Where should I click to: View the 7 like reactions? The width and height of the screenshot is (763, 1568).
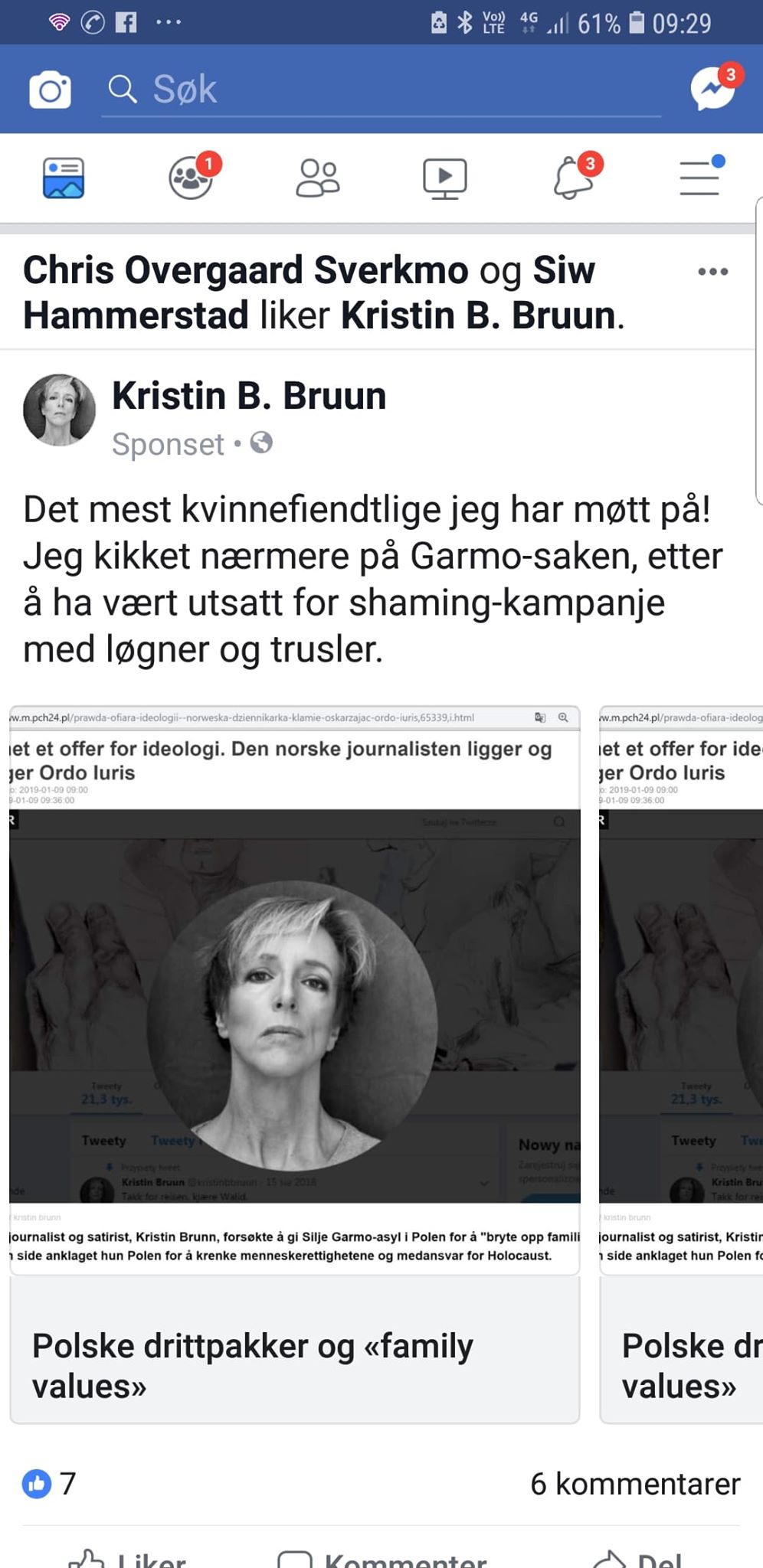49,1484
